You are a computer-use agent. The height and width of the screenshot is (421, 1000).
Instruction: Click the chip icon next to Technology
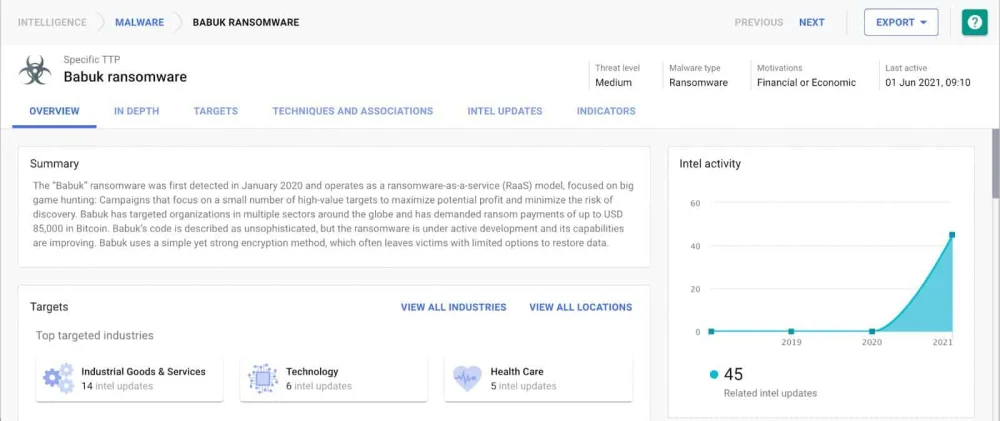[262, 378]
